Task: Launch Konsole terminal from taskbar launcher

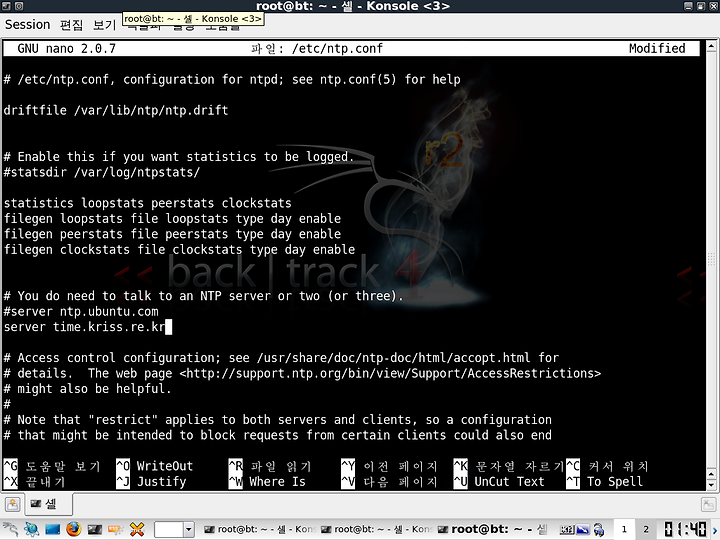Action: tap(95, 529)
